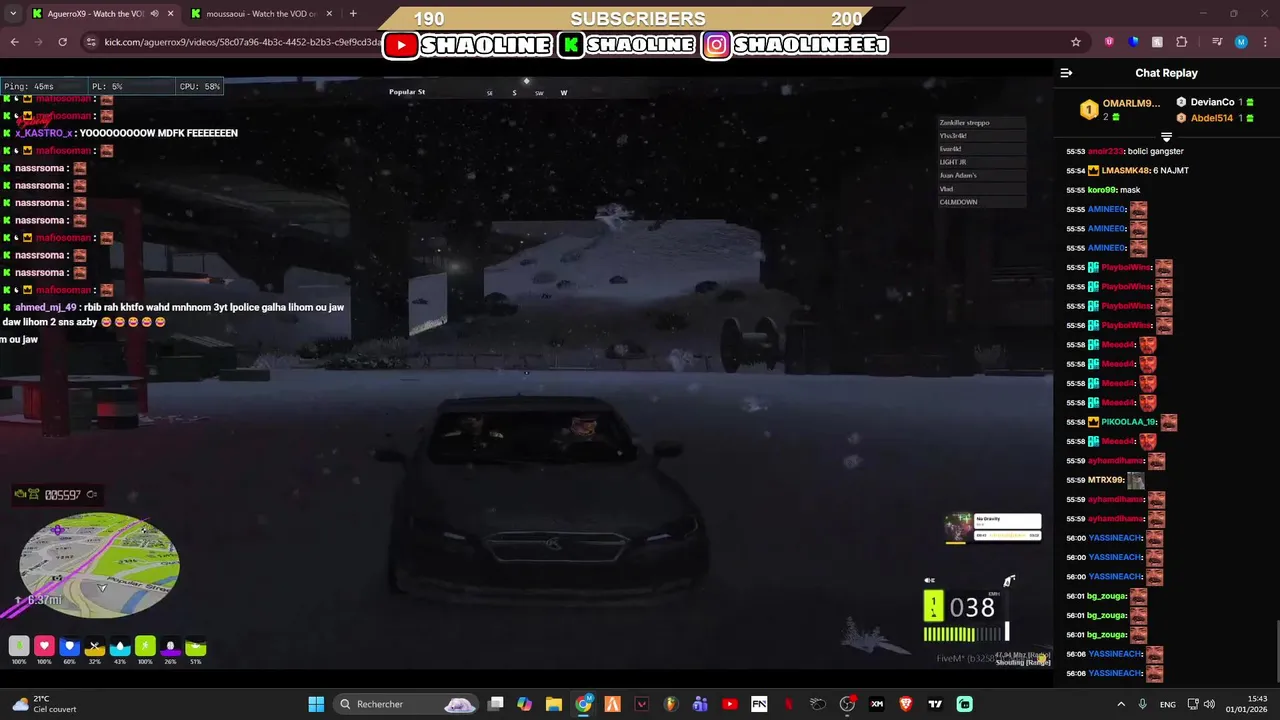Viewport: 1280px width, 720px height.
Task: Launch Copilot from the taskbar
Action: 524,704
